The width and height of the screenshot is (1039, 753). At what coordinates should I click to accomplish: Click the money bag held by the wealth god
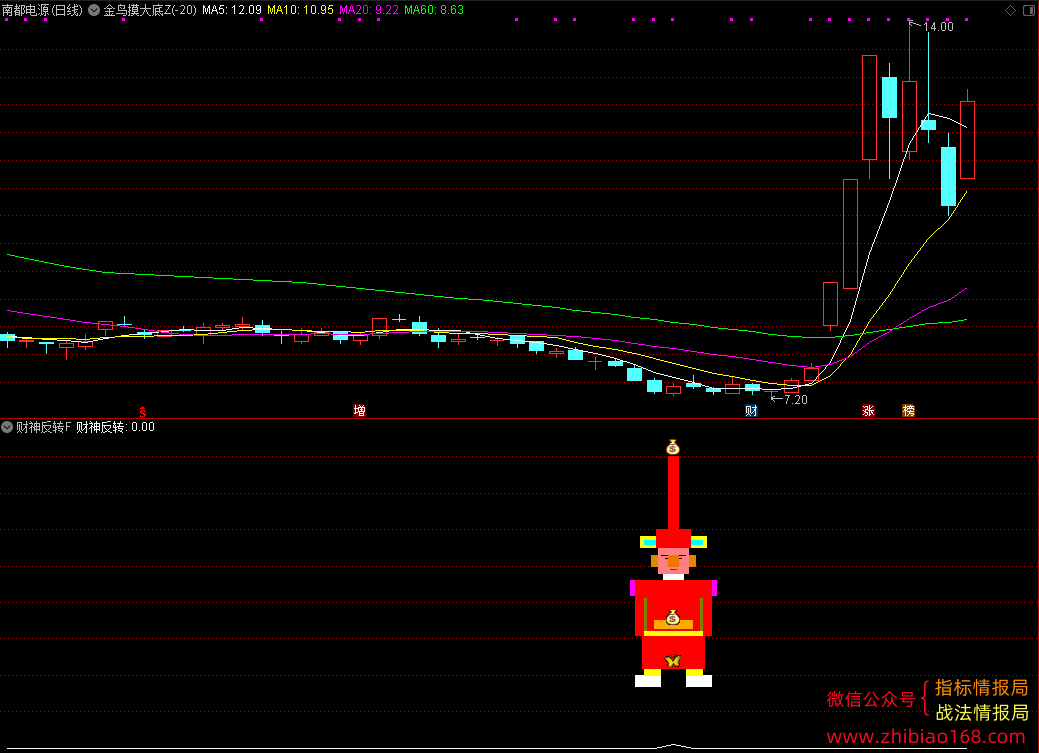tap(673, 617)
